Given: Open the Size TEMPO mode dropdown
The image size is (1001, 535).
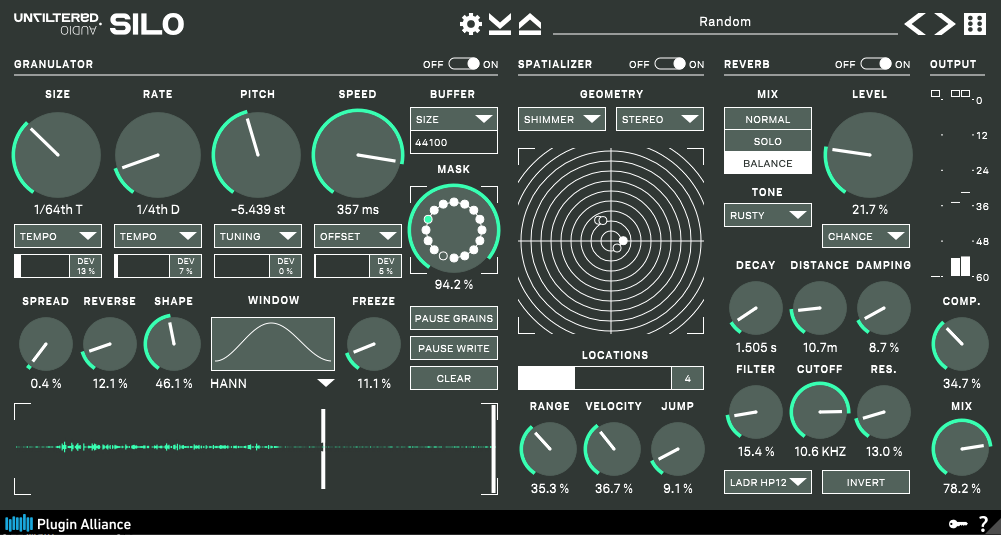Looking at the screenshot, I should click(x=58, y=236).
